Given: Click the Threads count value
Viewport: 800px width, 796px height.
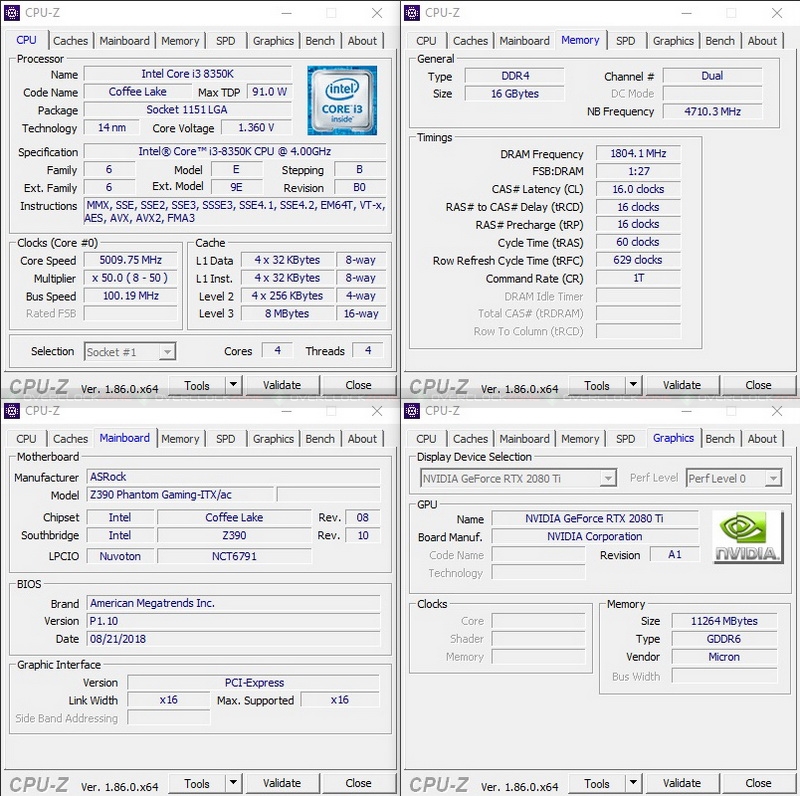Looking at the screenshot, I should point(368,351).
